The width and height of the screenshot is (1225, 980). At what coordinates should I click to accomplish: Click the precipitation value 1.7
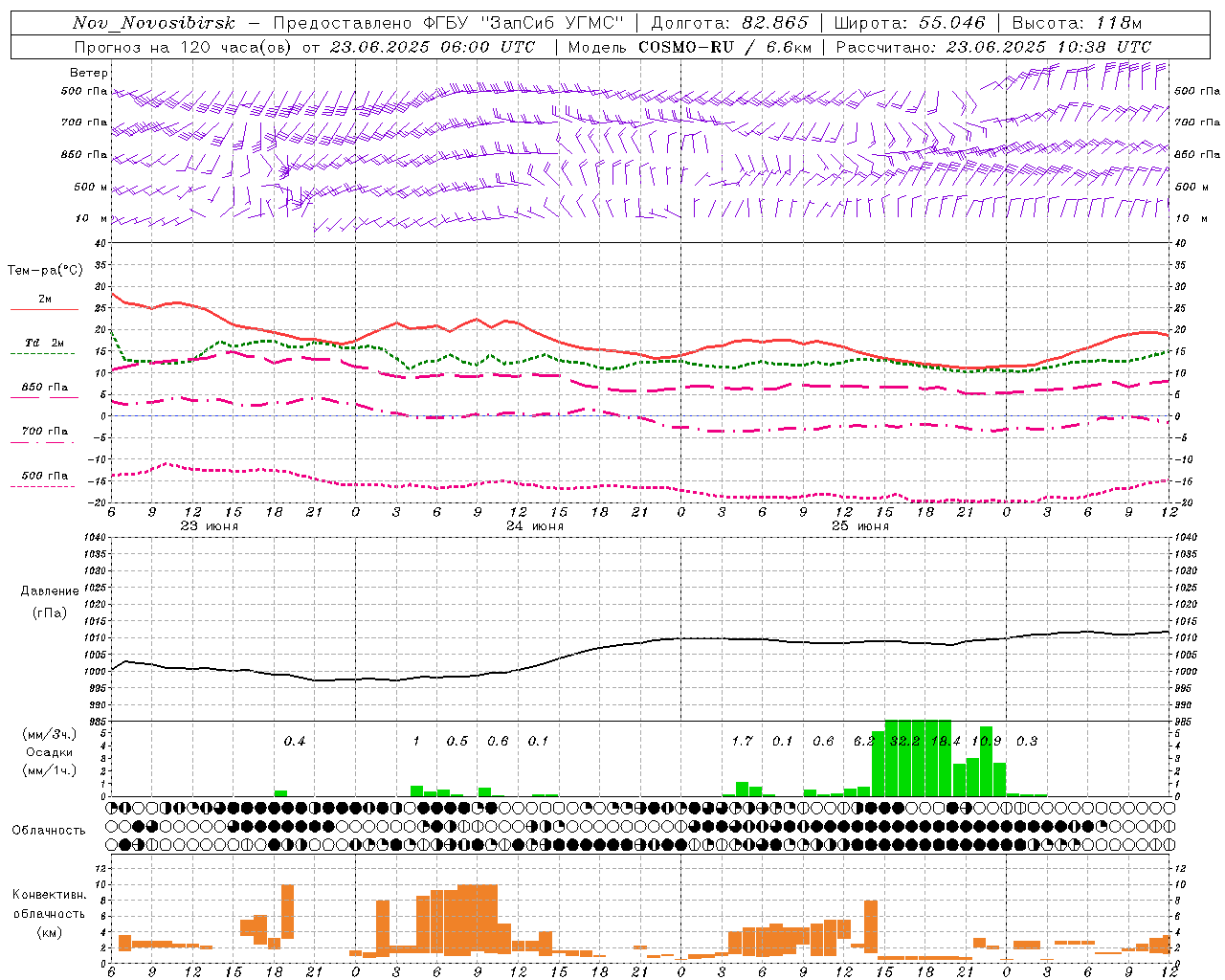742,741
